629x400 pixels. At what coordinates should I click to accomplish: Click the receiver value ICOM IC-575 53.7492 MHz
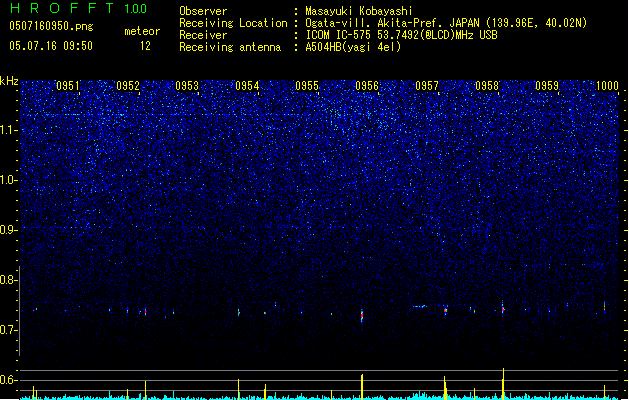point(401,35)
